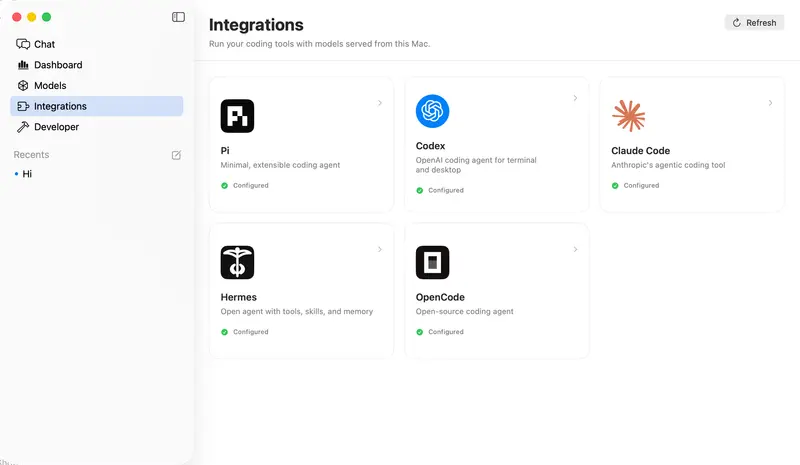Click OpenCode's green Configured checkmark

tap(419, 332)
